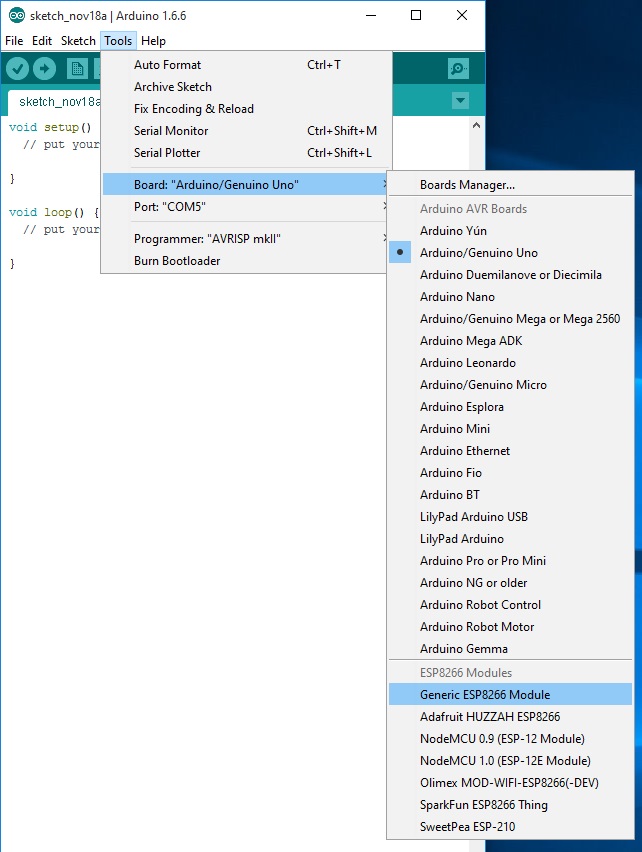The height and width of the screenshot is (852, 642).
Task: Expand the Board submenu entry
Action: click(x=246, y=184)
